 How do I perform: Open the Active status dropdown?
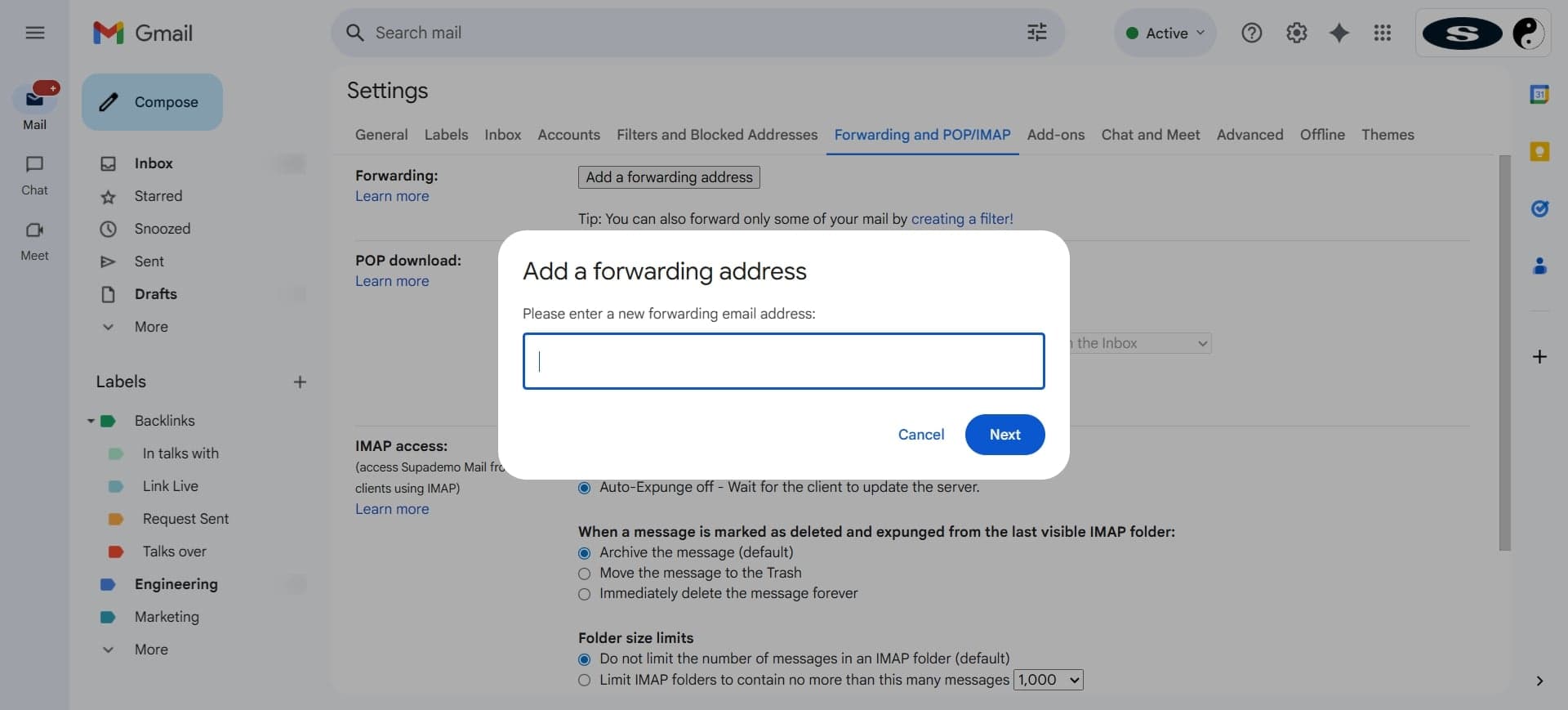(1165, 33)
